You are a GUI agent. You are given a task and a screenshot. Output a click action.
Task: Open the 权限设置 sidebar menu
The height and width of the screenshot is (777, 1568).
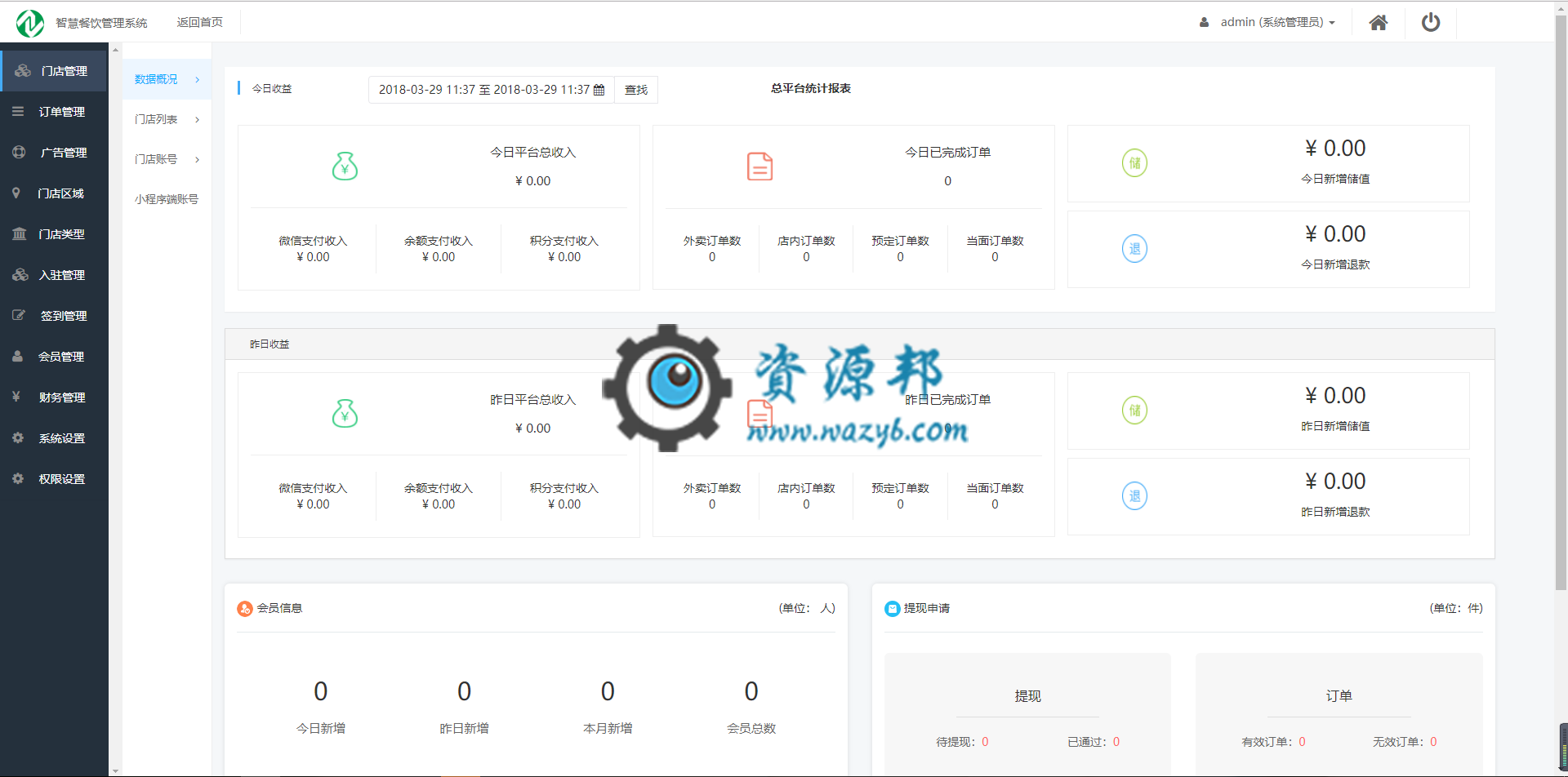pyautogui.click(x=54, y=479)
